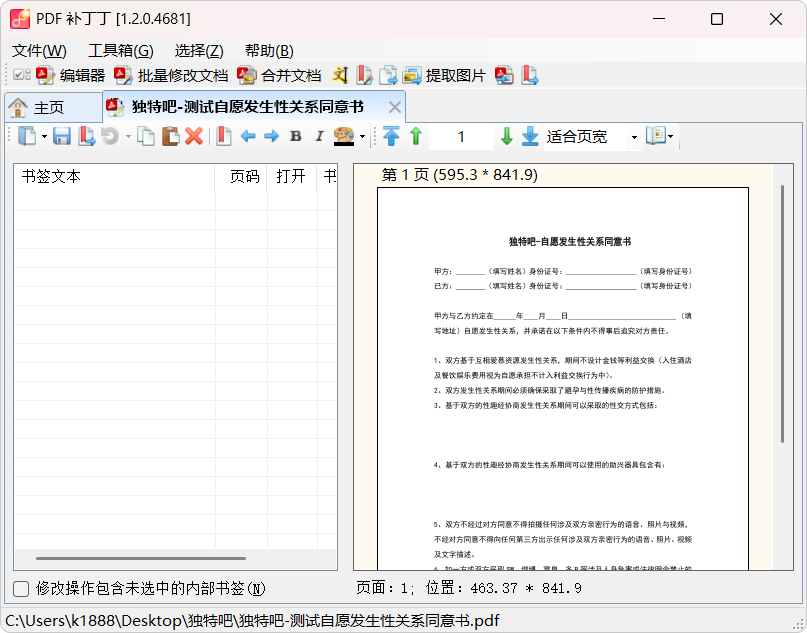This screenshot has height=633, width=807.
Task: Open 批量修改文档 batch modify tool
Action: click(x=171, y=76)
